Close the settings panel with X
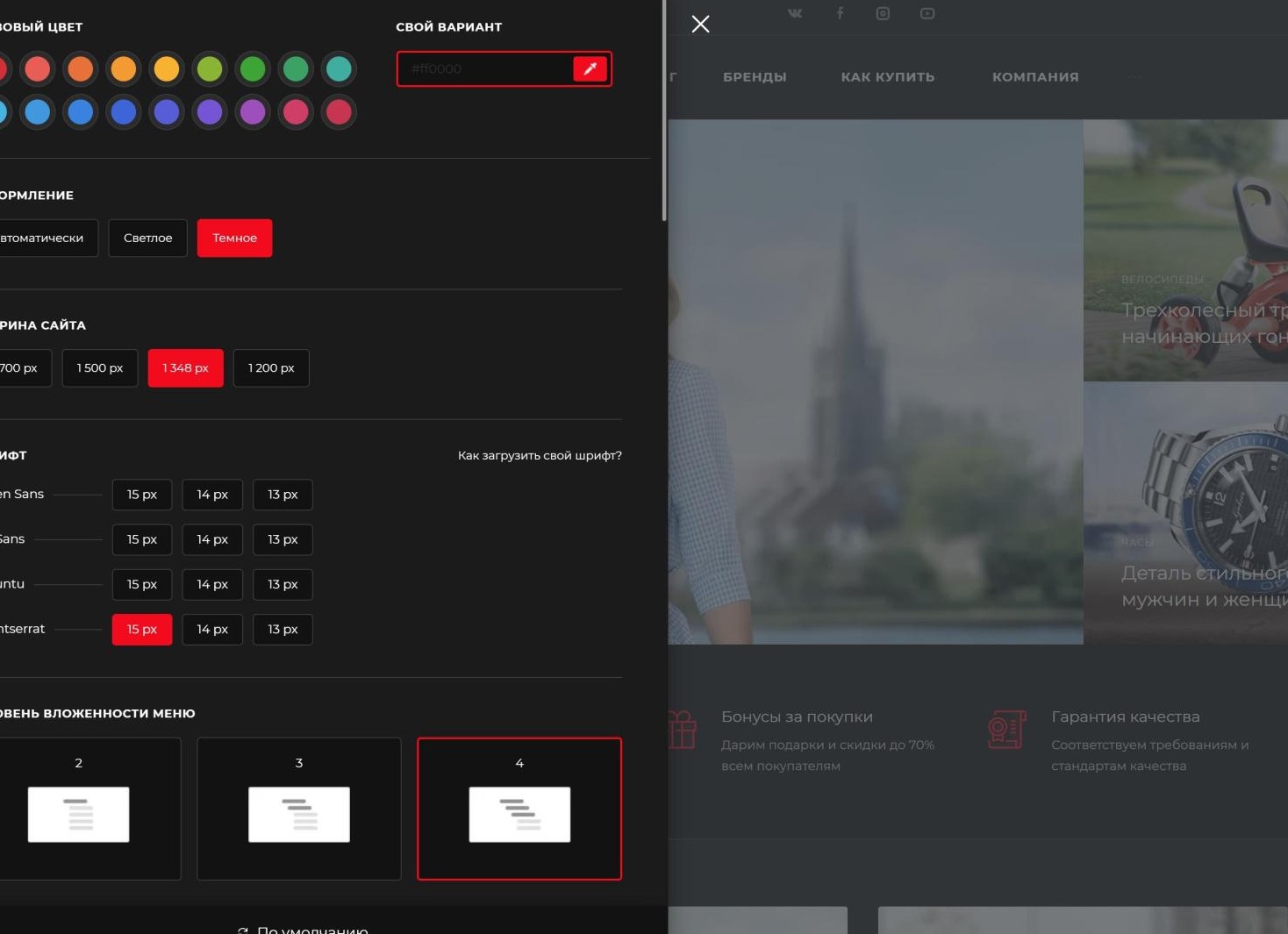This screenshot has width=1288, height=934. click(x=700, y=24)
